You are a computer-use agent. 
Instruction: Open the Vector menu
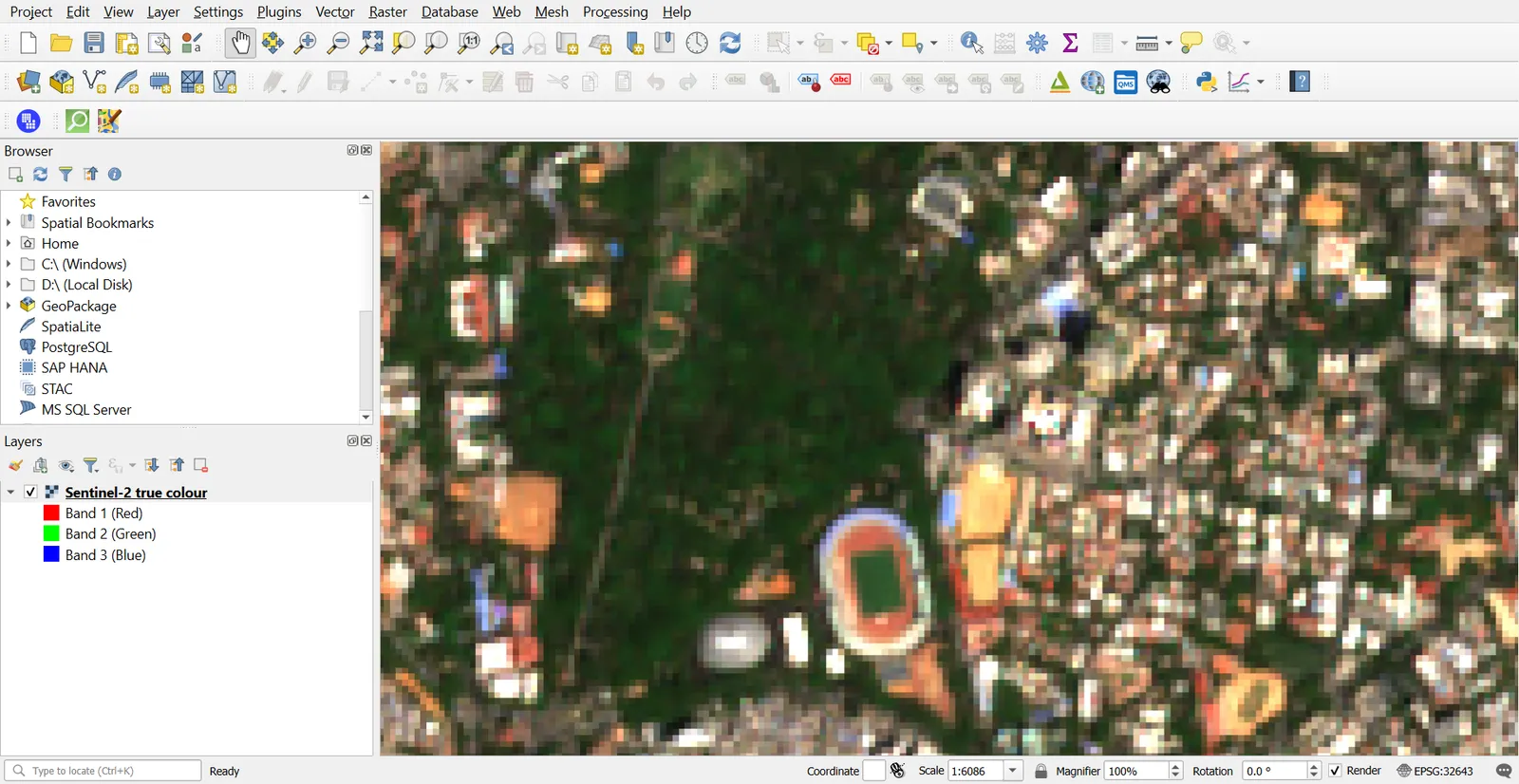pyautogui.click(x=335, y=11)
